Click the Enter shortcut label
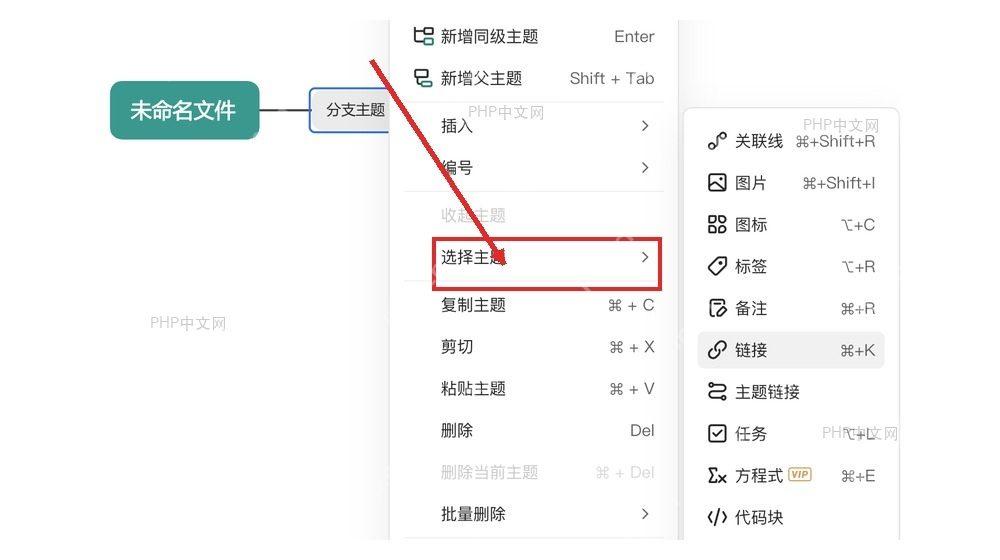The width and height of the screenshot is (1000, 560). pos(634,36)
